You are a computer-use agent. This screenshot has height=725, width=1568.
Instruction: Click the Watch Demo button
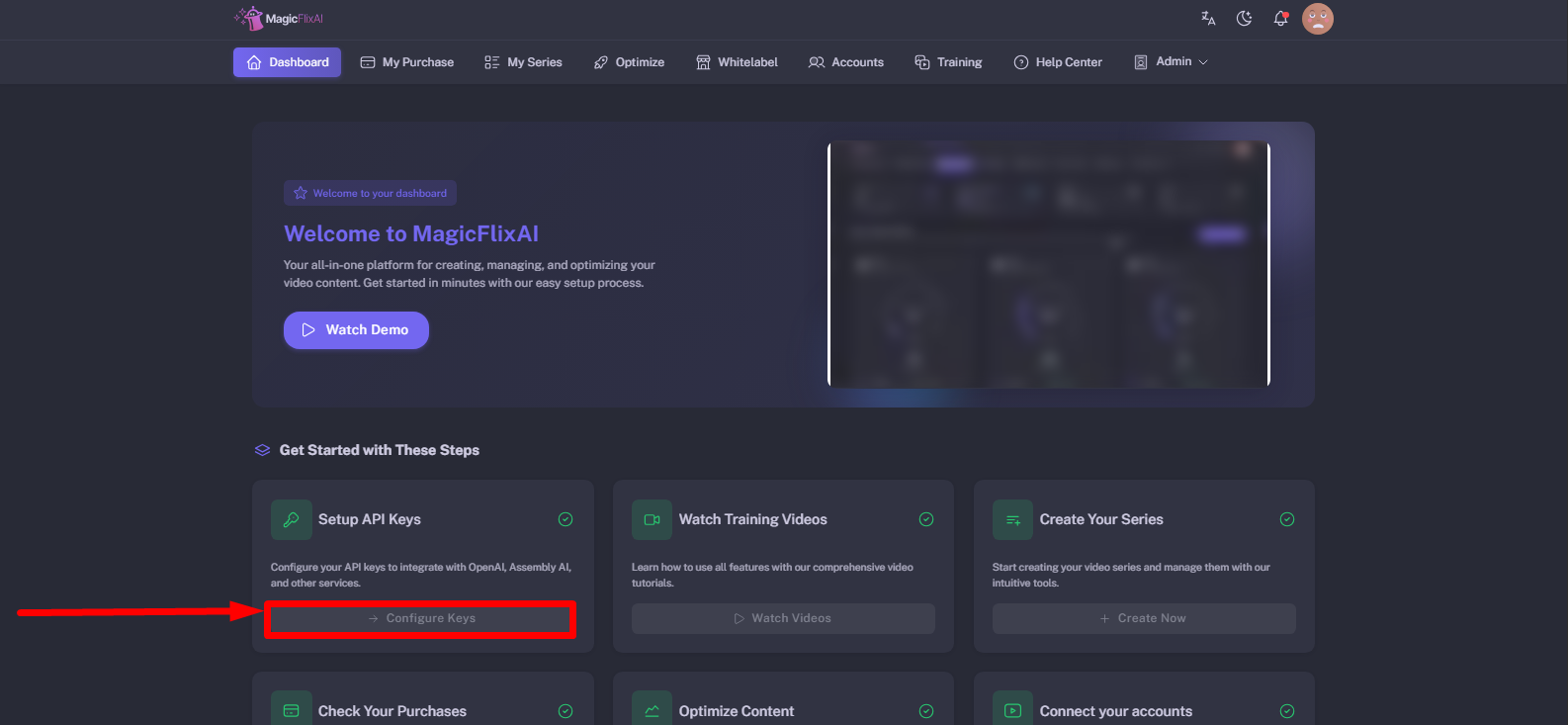356,330
